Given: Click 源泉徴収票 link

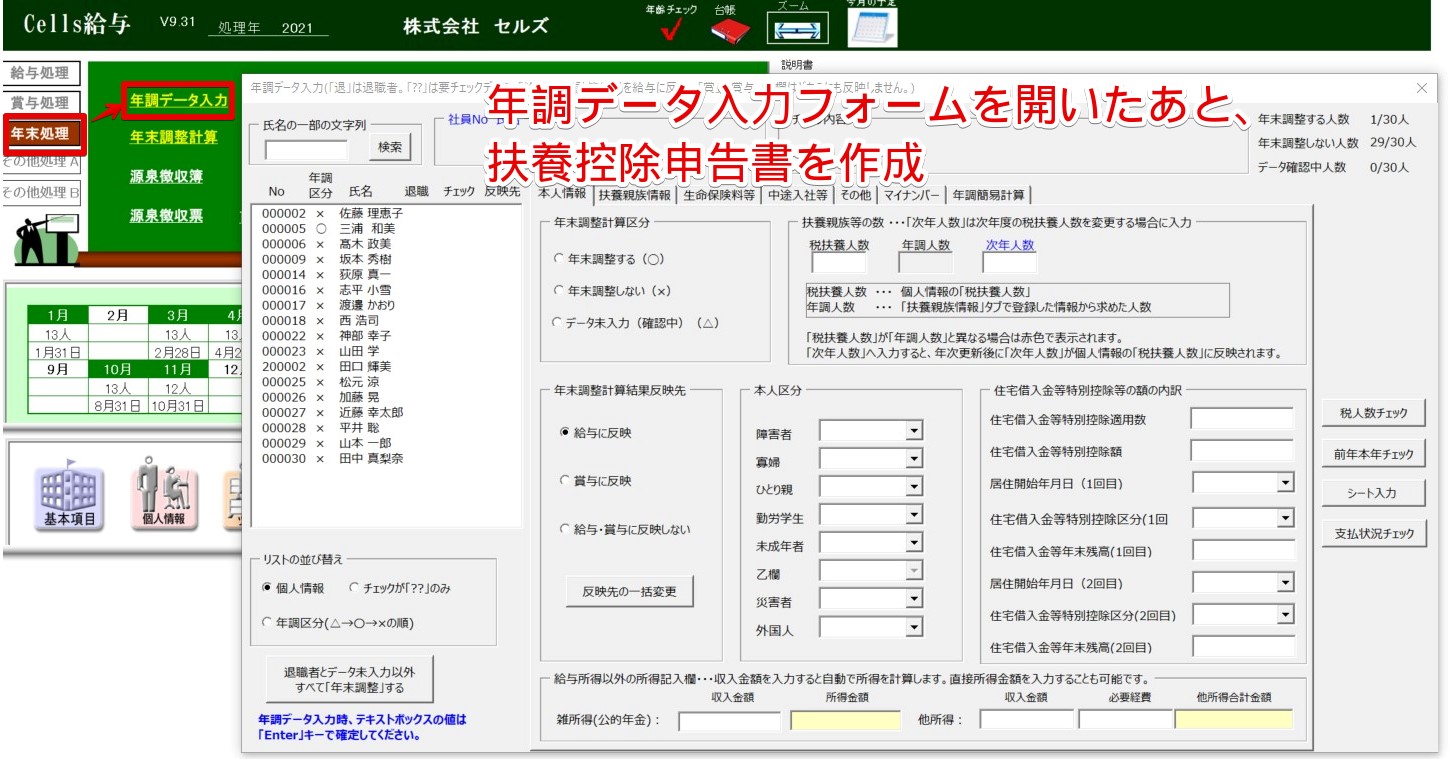Looking at the screenshot, I should coord(166,215).
